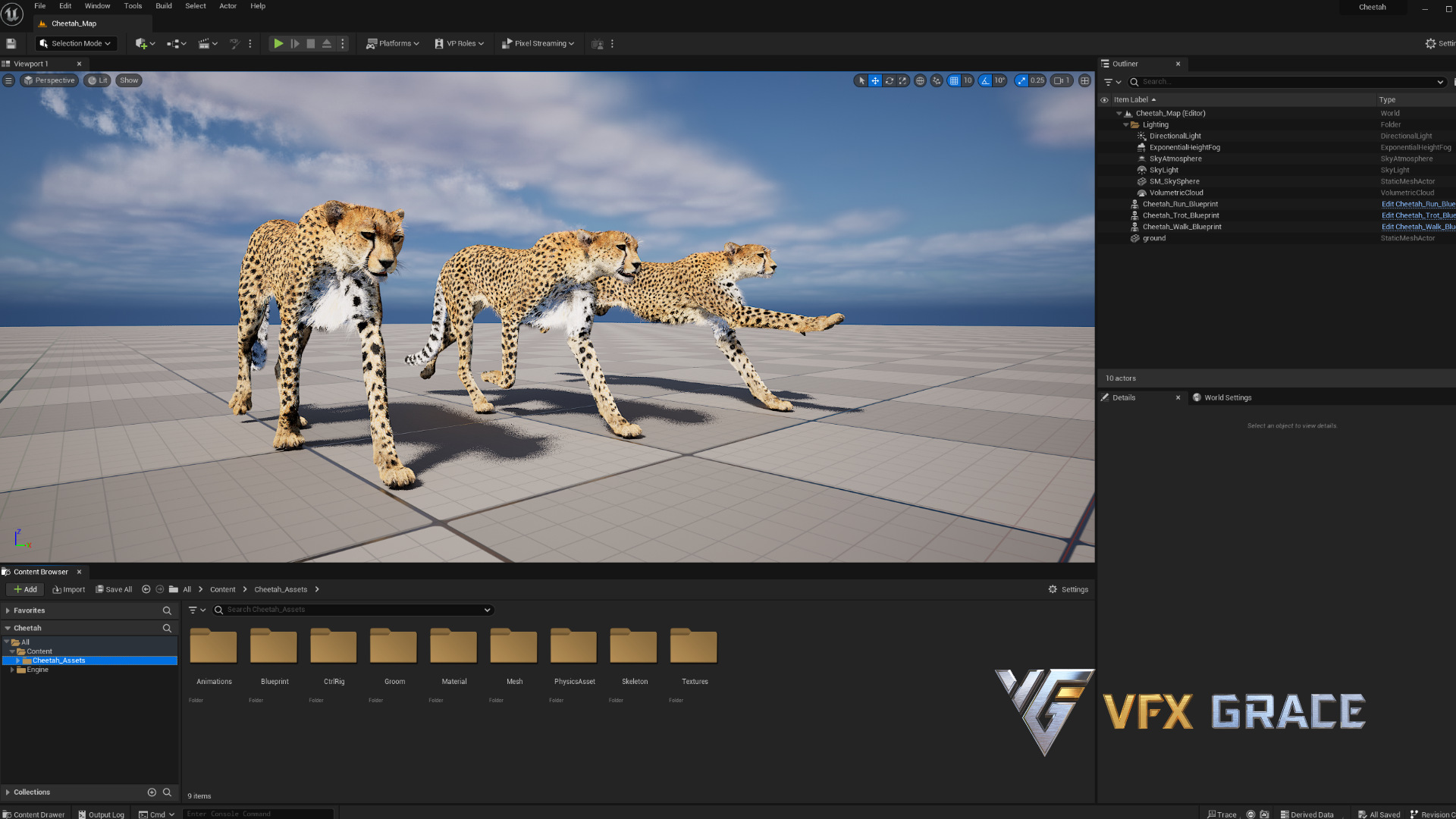Open play options three-dot menu

[x=343, y=44]
